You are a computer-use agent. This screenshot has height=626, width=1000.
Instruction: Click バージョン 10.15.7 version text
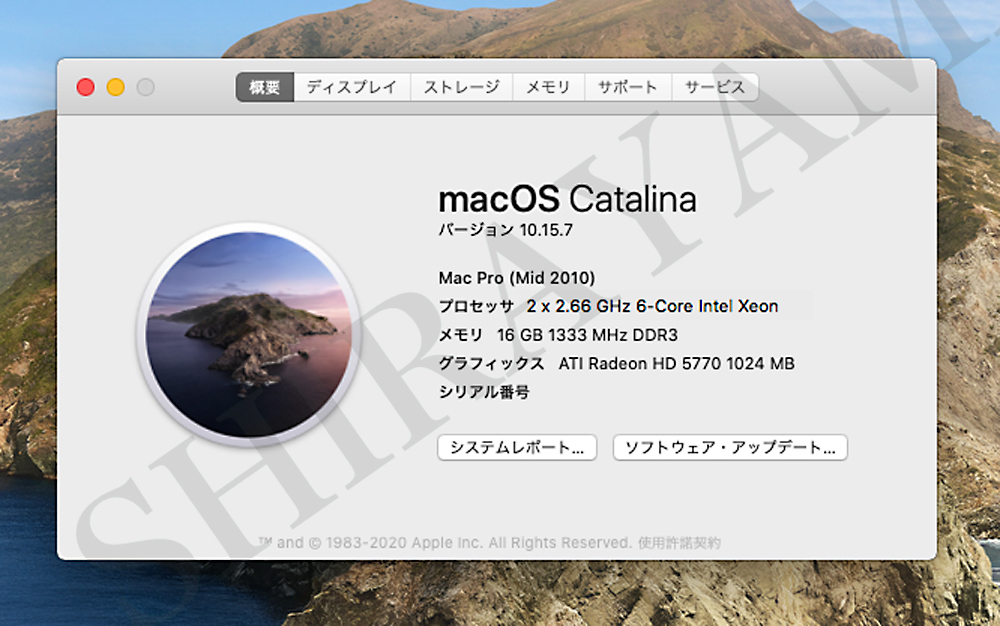(506, 230)
